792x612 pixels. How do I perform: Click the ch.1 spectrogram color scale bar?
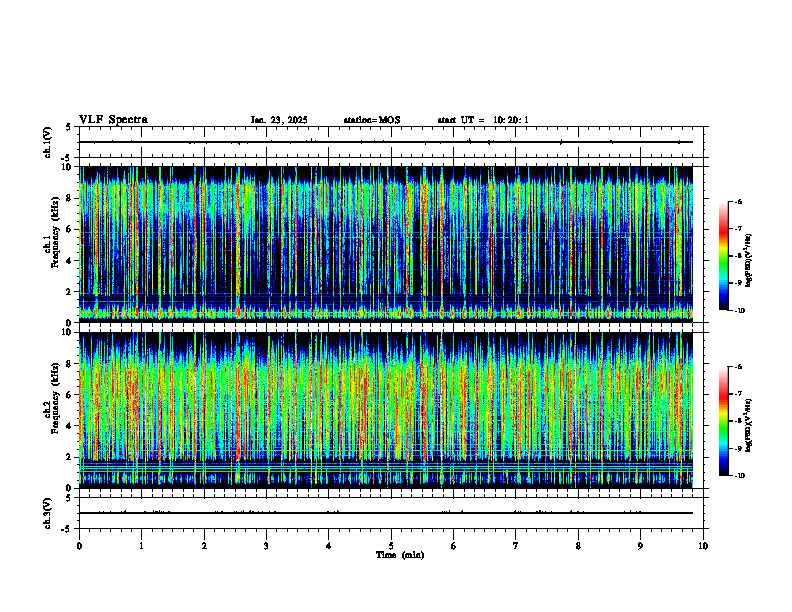pos(724,256)
